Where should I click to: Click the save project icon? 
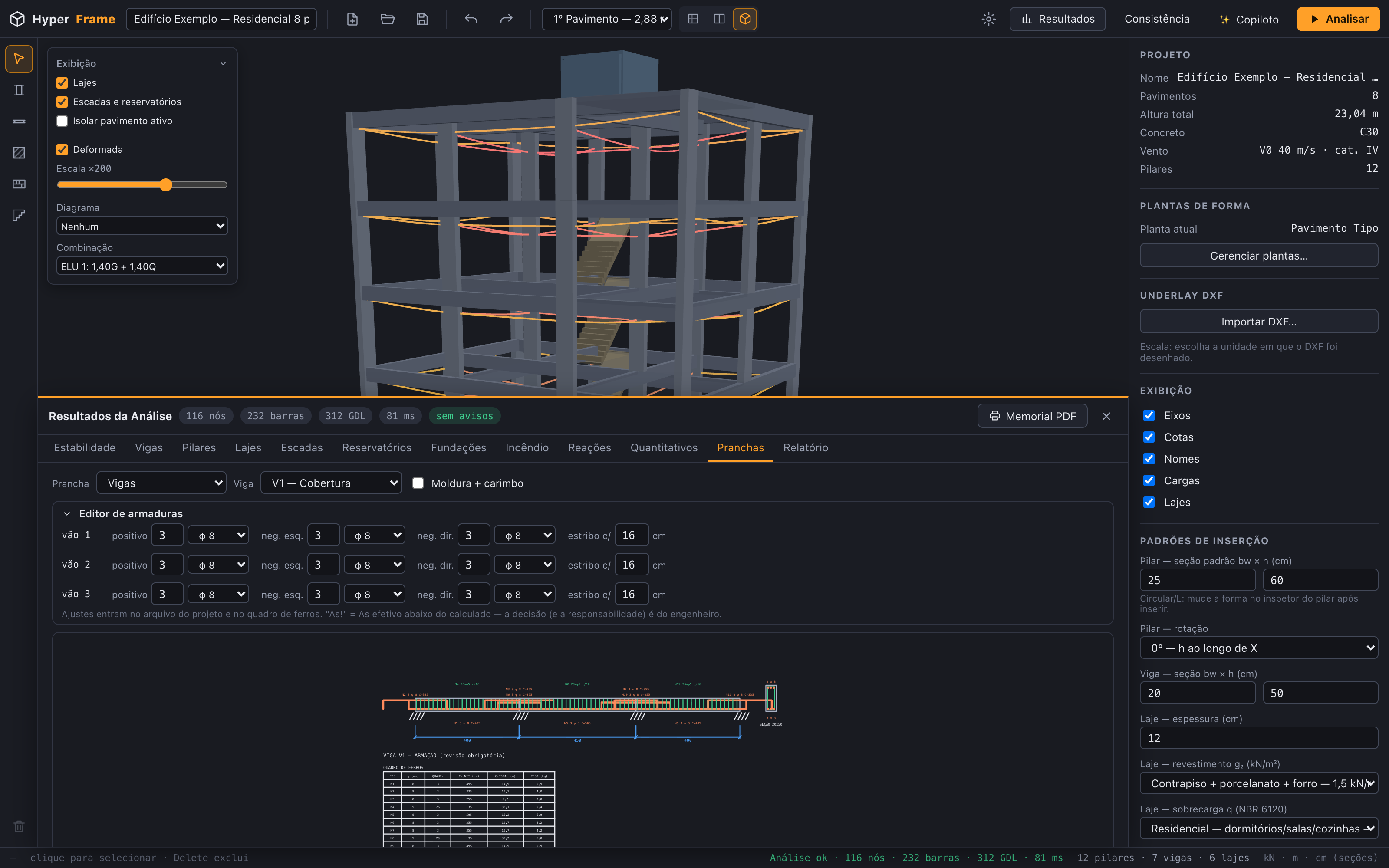422,19
